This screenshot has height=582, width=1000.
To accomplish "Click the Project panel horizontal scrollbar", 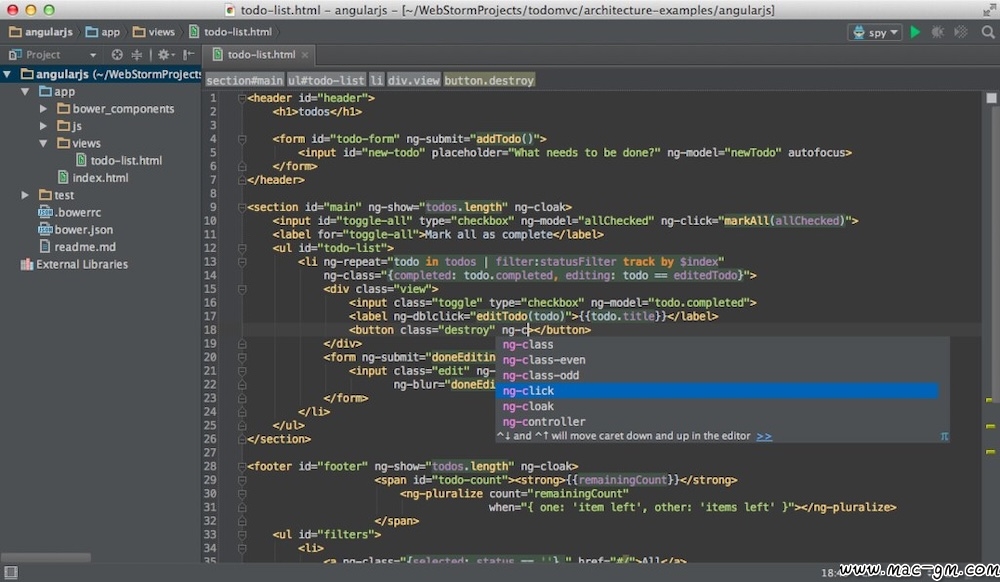I will pyautogui.click(x=46, y=557).
